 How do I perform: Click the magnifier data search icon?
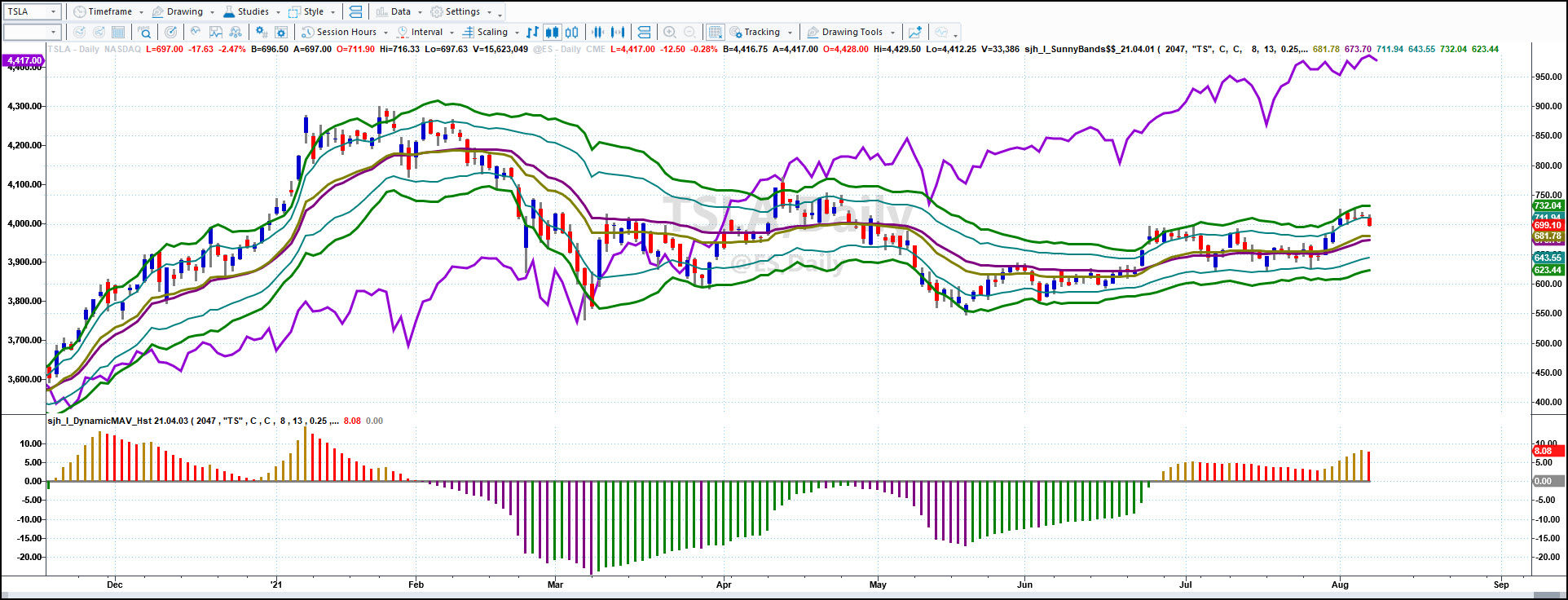144,32
